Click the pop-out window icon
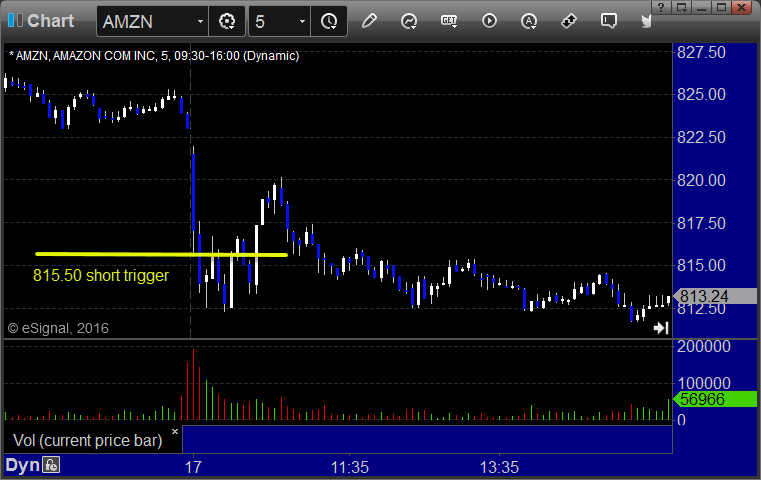 681,7
